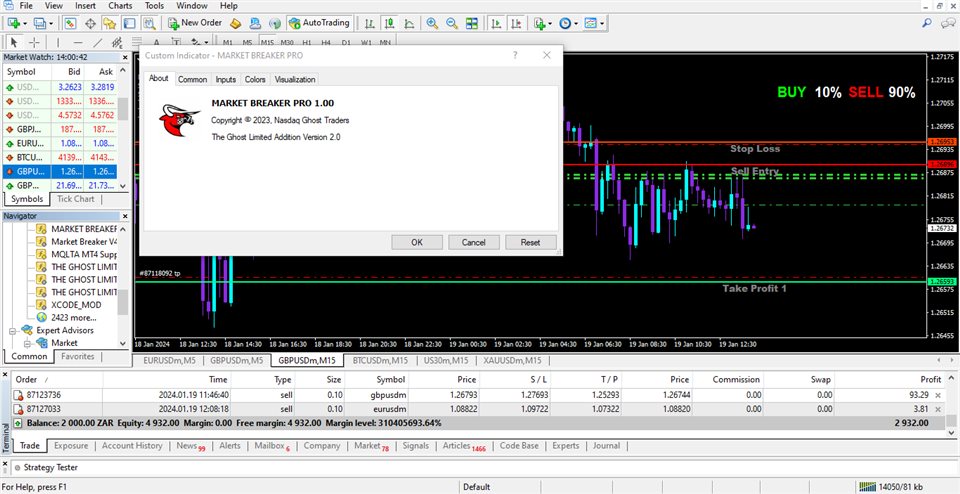Viewport: 960px width, 494px height.
Task: Toggle the AutoTrading button
Action: coord(318,23)
